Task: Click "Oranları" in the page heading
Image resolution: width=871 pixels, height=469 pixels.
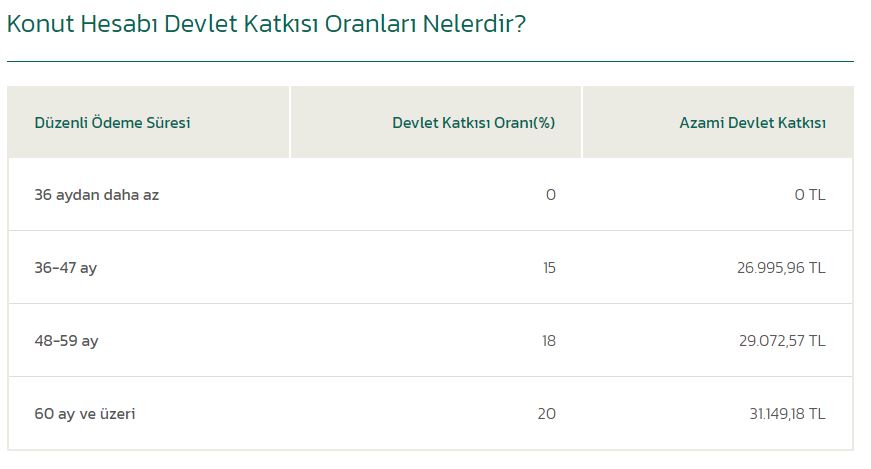Action: pos(367,23)
